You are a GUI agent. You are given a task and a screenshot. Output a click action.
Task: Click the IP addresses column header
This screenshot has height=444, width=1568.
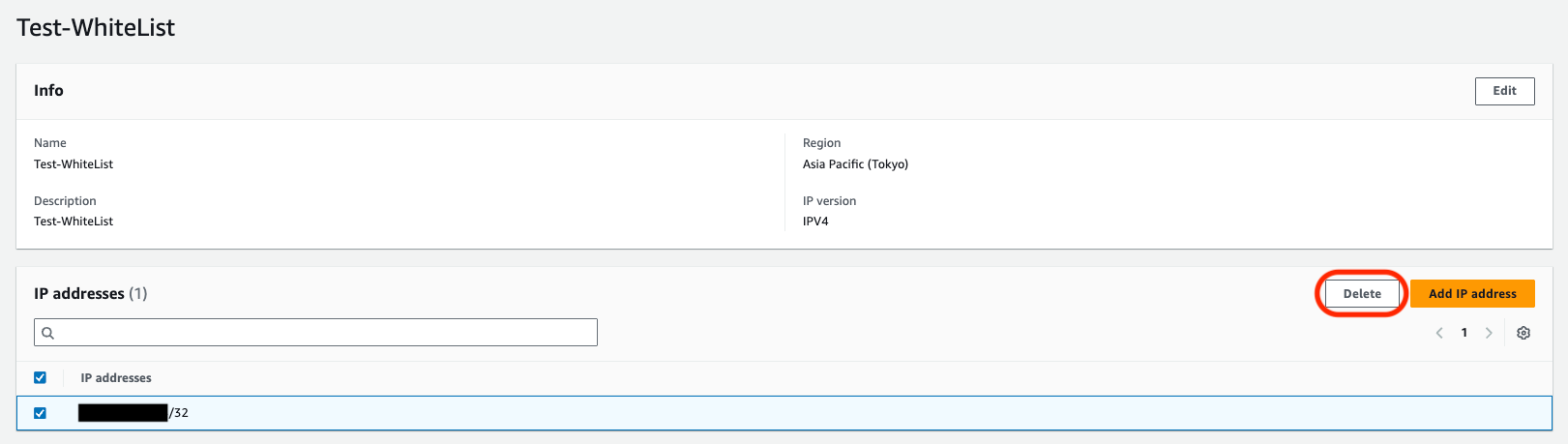tap(116, 378)
